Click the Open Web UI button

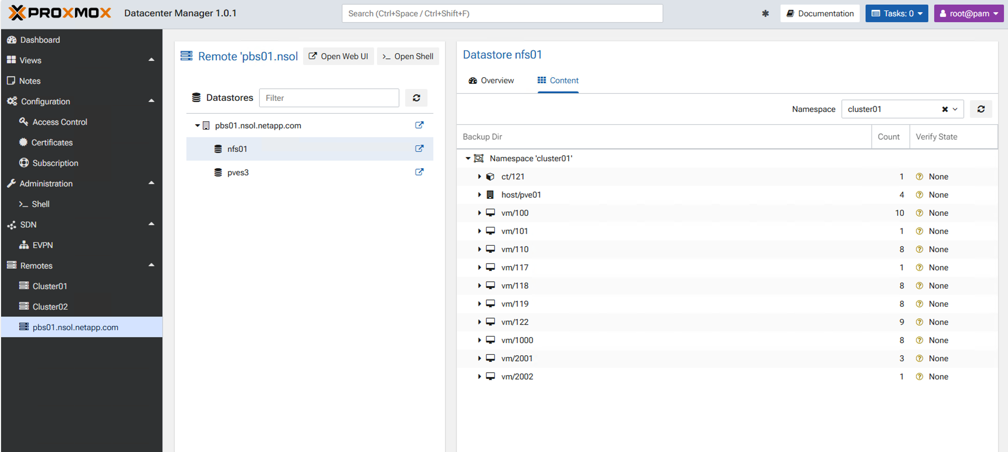338,56
